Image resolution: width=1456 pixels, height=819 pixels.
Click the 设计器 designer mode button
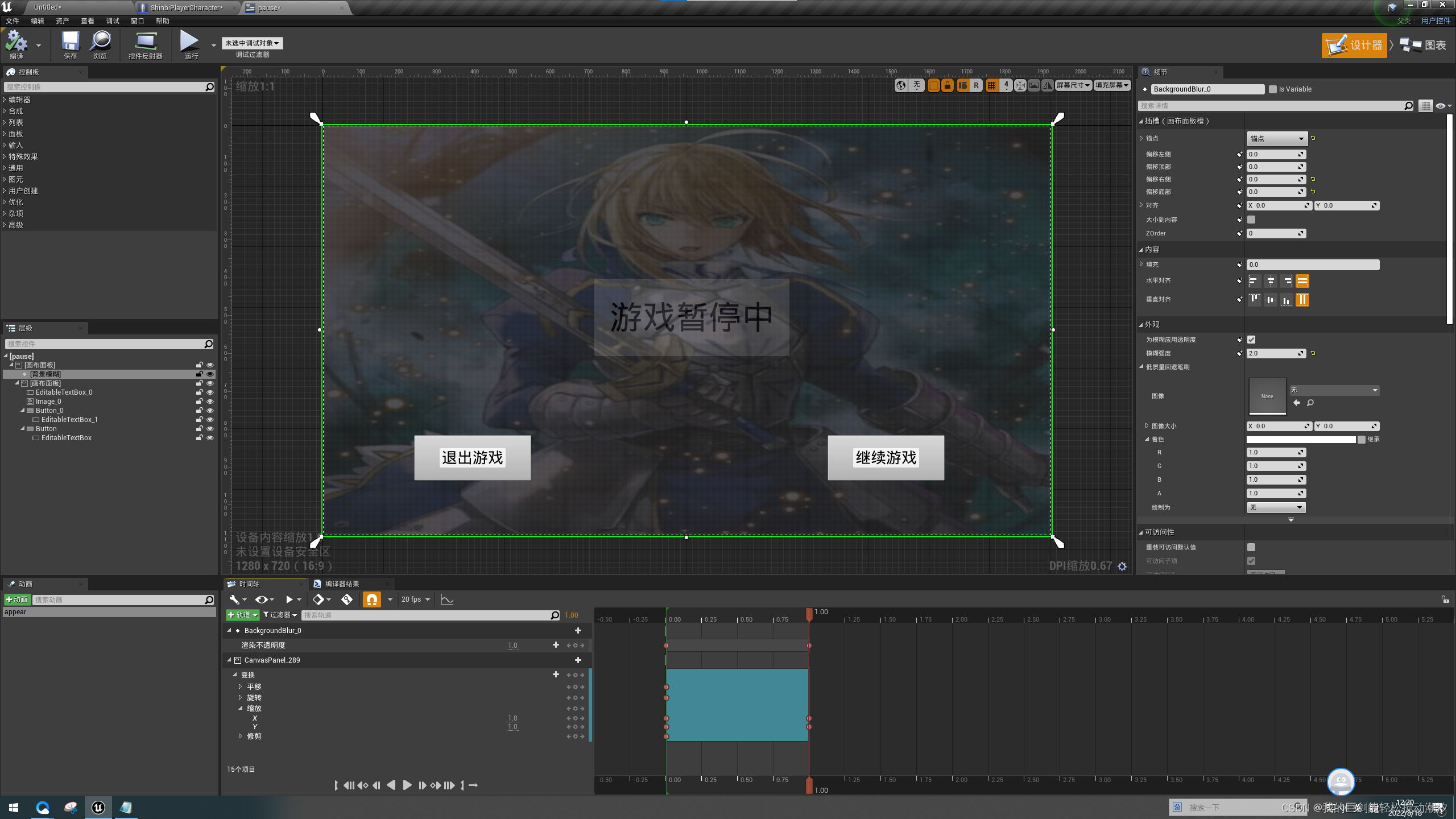[1355, 45]
